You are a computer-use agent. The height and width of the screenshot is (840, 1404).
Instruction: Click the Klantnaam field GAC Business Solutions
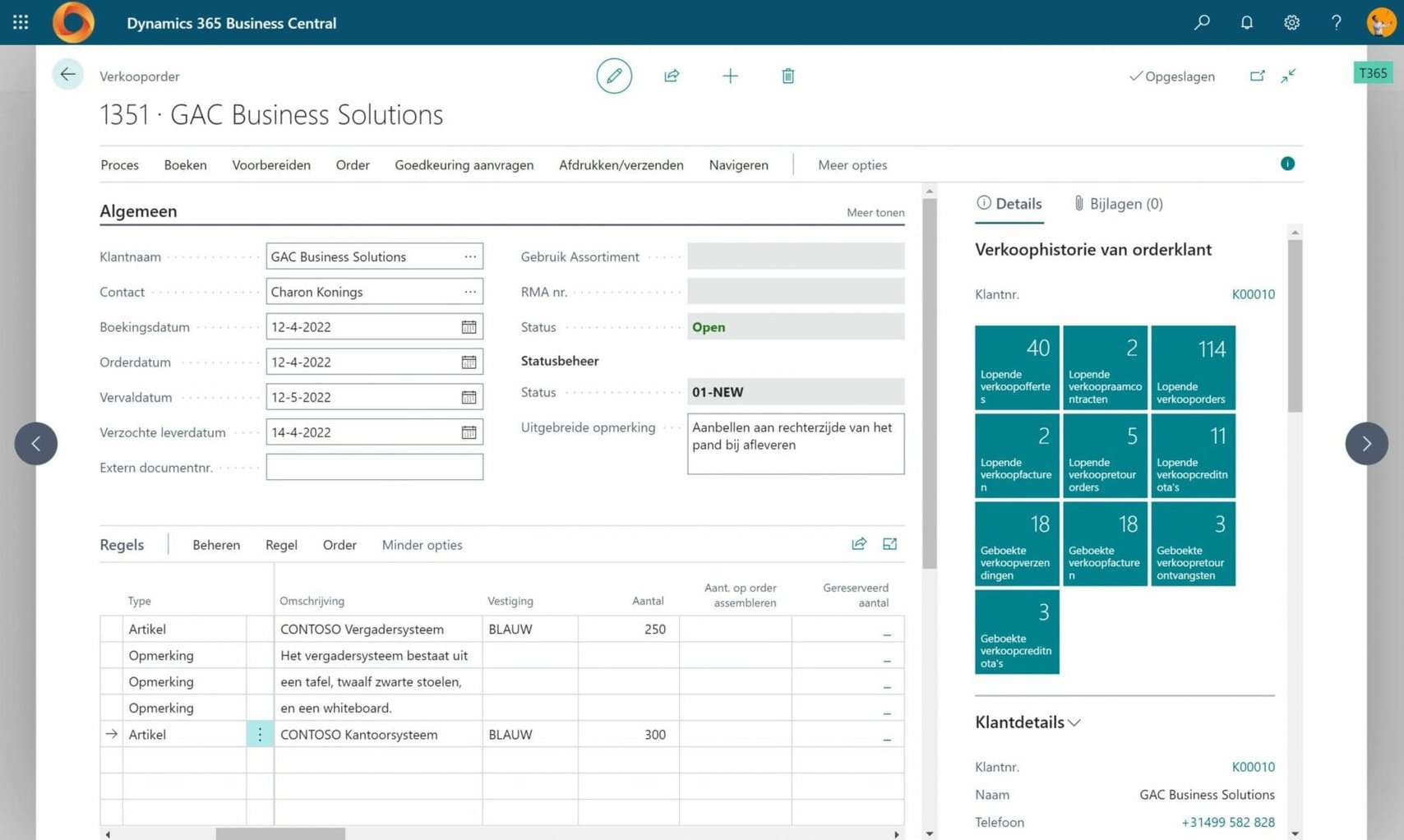(375, 256)
